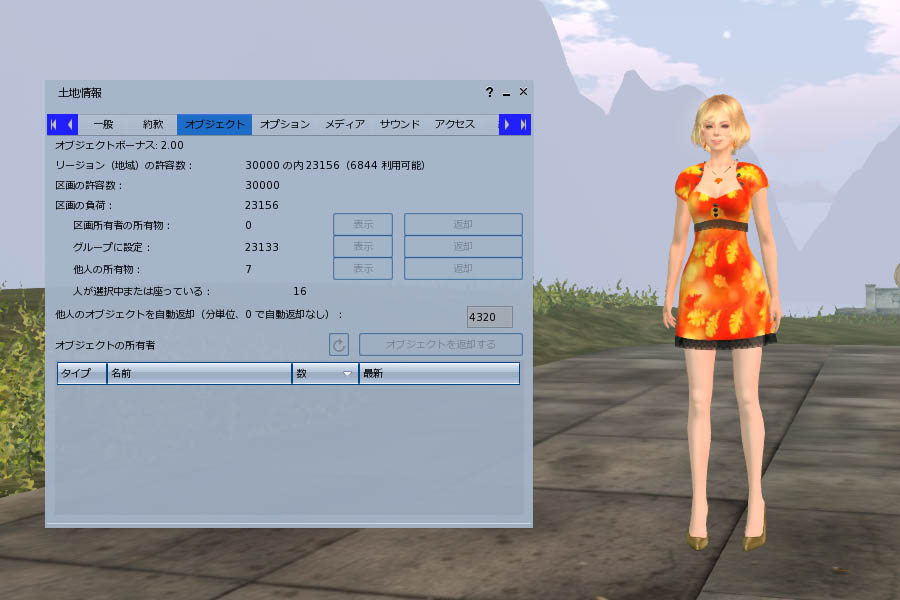Select the オブジェクトボーナス: 2.00 text
The height and width of the screenshot is (600, 900).
[119, 145]
